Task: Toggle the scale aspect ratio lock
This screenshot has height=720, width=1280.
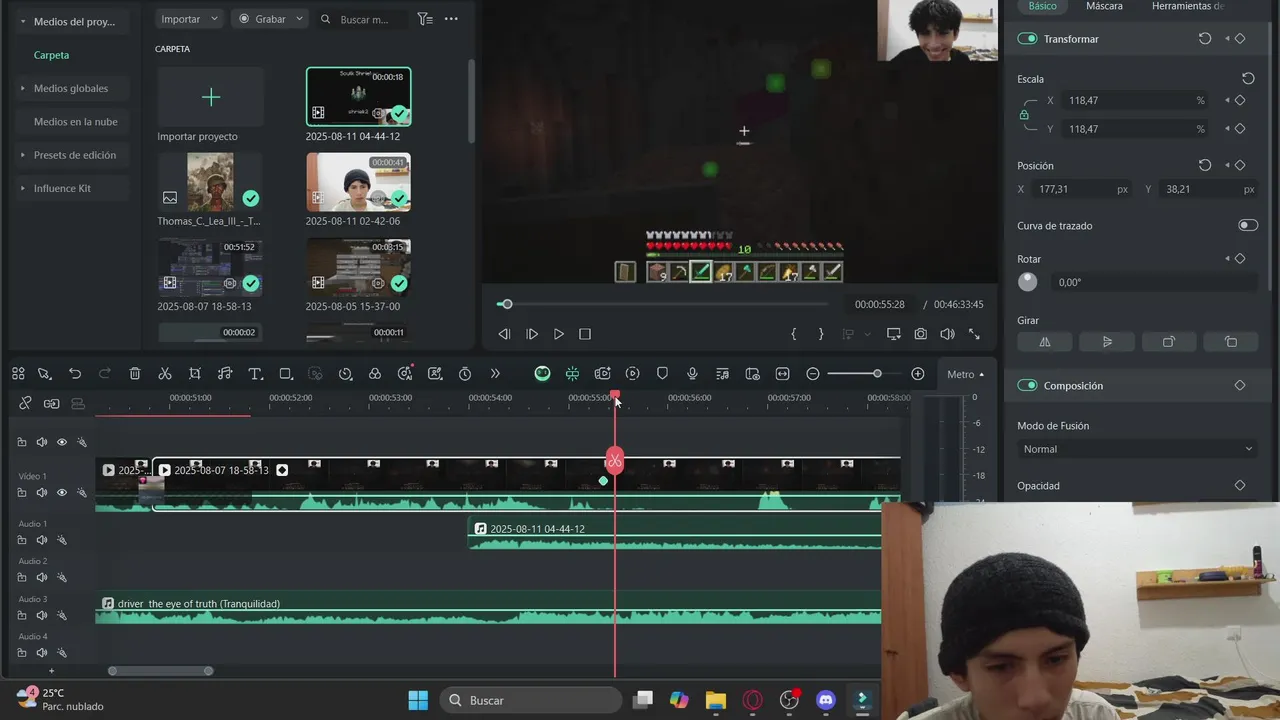Action: 1024,115
